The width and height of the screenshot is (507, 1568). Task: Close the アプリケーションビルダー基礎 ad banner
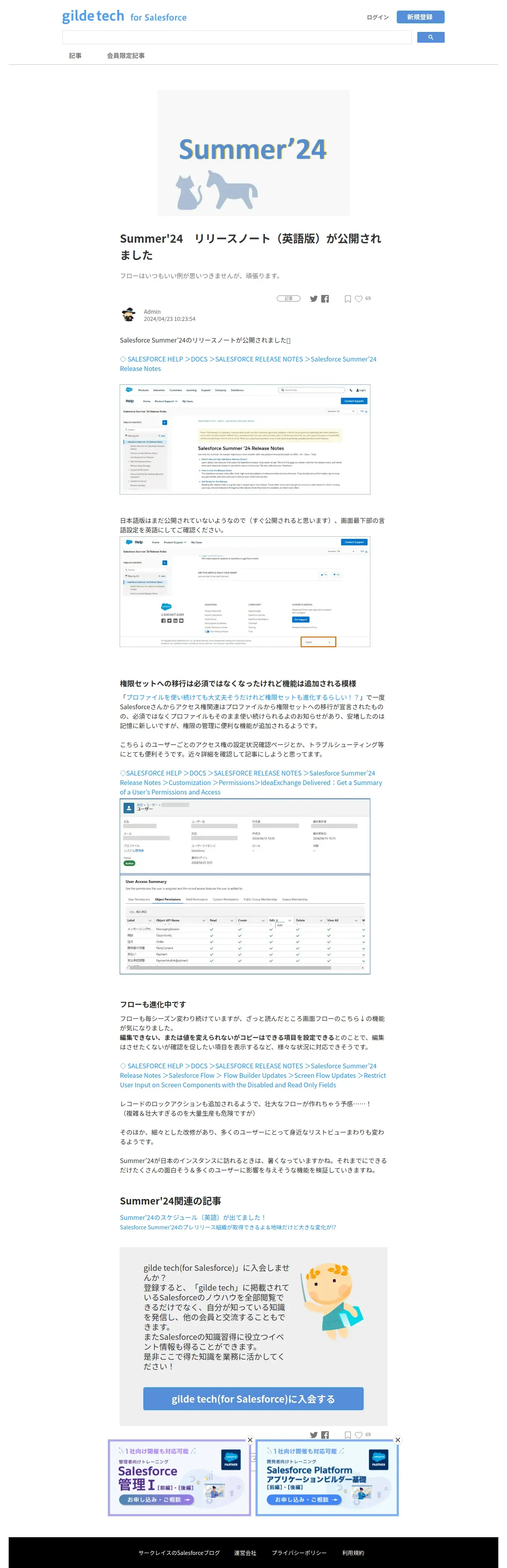[x=398, y=1440]
